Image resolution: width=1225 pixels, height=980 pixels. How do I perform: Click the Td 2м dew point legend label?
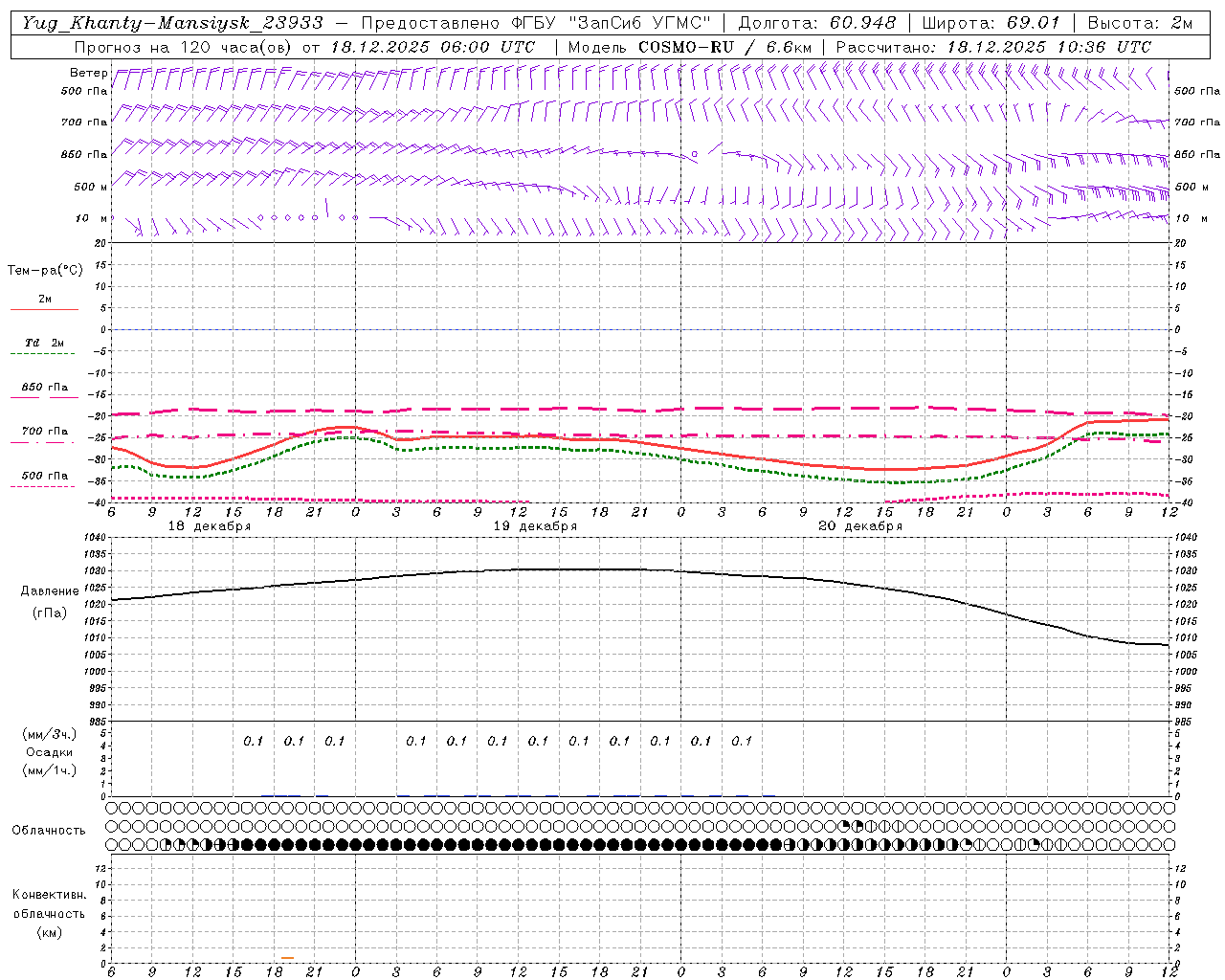(x=45, y=343)
